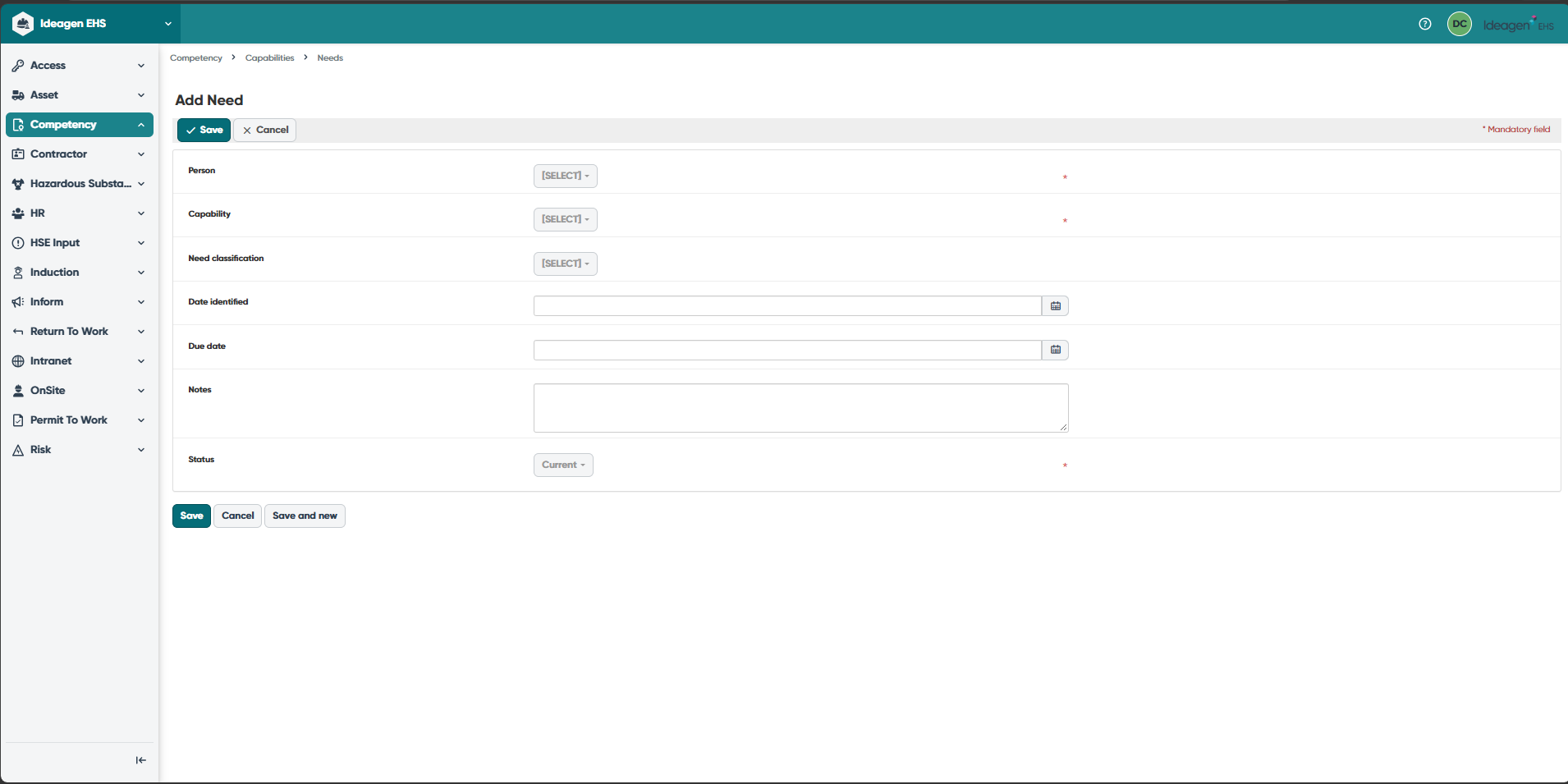Open the help question mark icon
Screen dimensions: 1568x784
(1425, 24)
